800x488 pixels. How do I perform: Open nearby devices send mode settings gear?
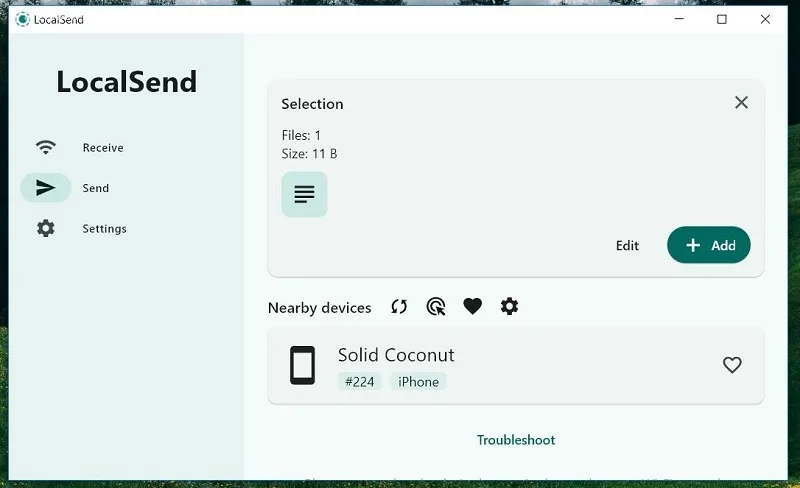pyautogui.click(x=509, y=306)
